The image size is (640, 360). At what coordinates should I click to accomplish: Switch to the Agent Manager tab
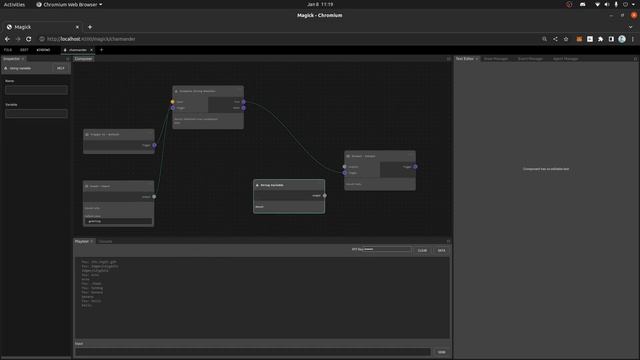566,59
